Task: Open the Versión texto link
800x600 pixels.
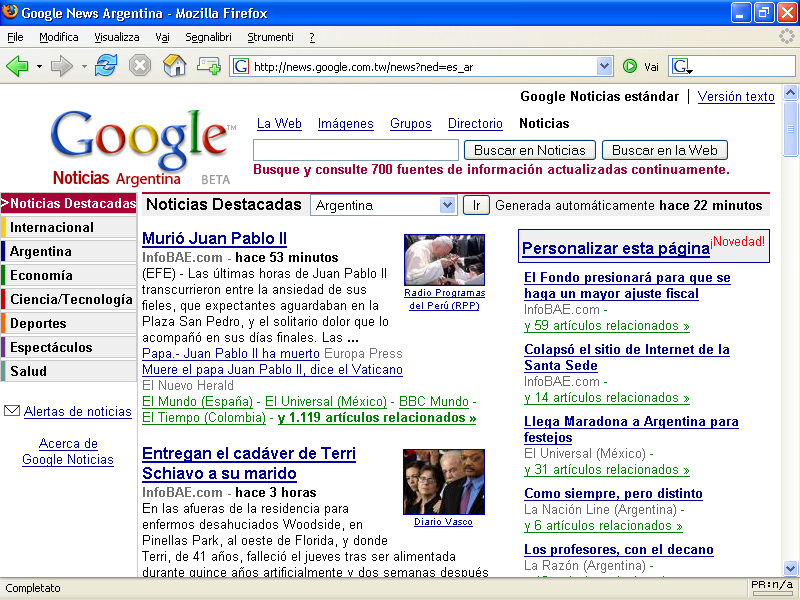Action: [736, 96]
